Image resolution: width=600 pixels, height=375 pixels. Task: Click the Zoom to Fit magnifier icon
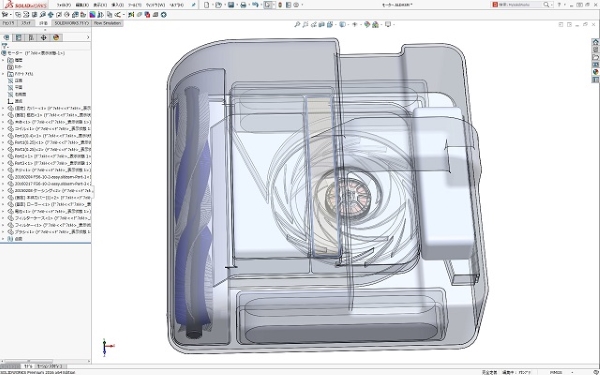tap(297, 24)
